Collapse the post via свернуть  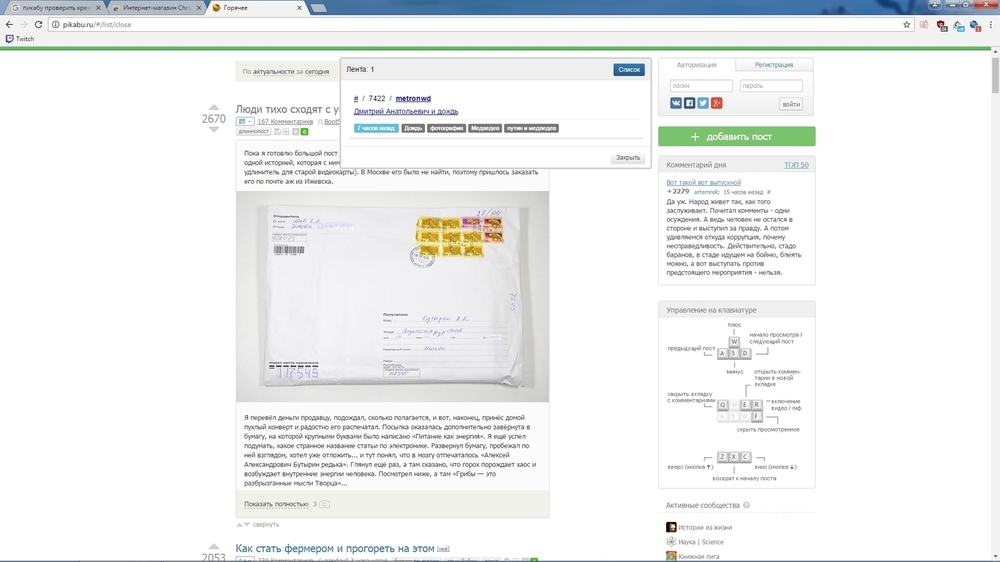click(265, 524)
